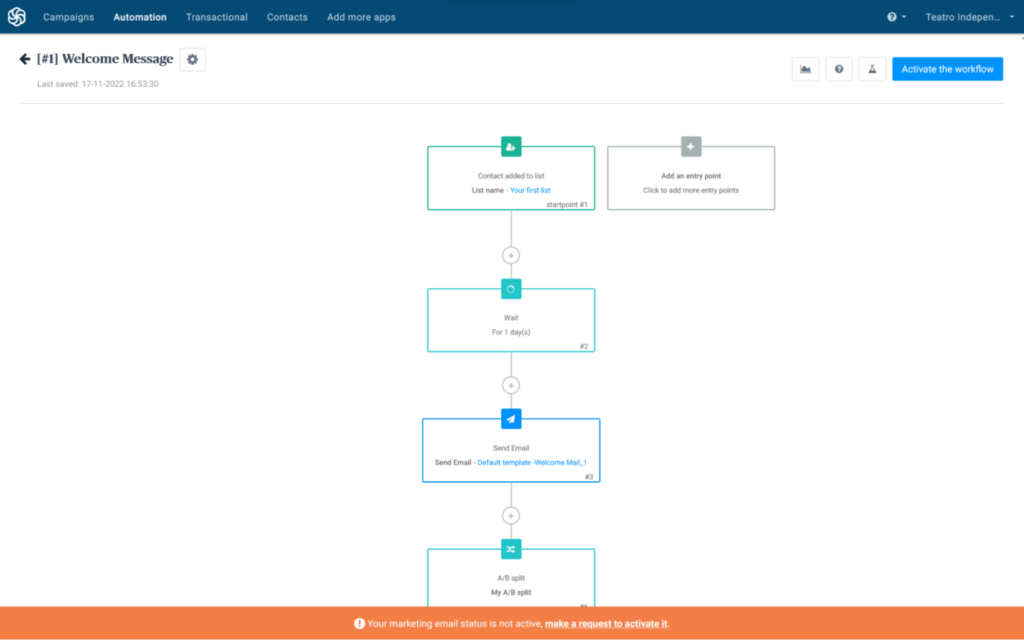Click the Wait step clock icon

tap(511, 288)
